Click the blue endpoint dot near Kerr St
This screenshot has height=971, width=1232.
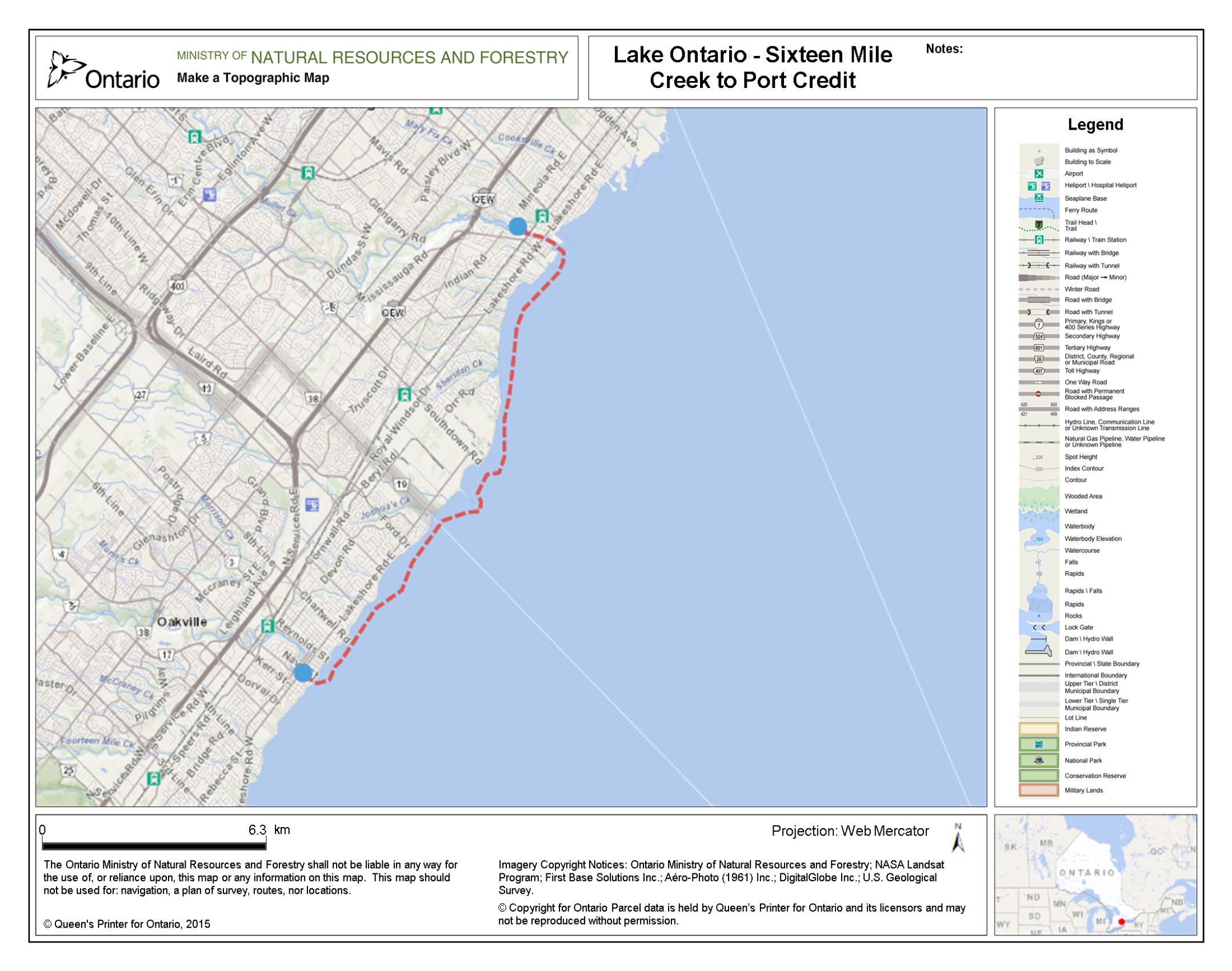pyautogui.click(x=303, y=673)
